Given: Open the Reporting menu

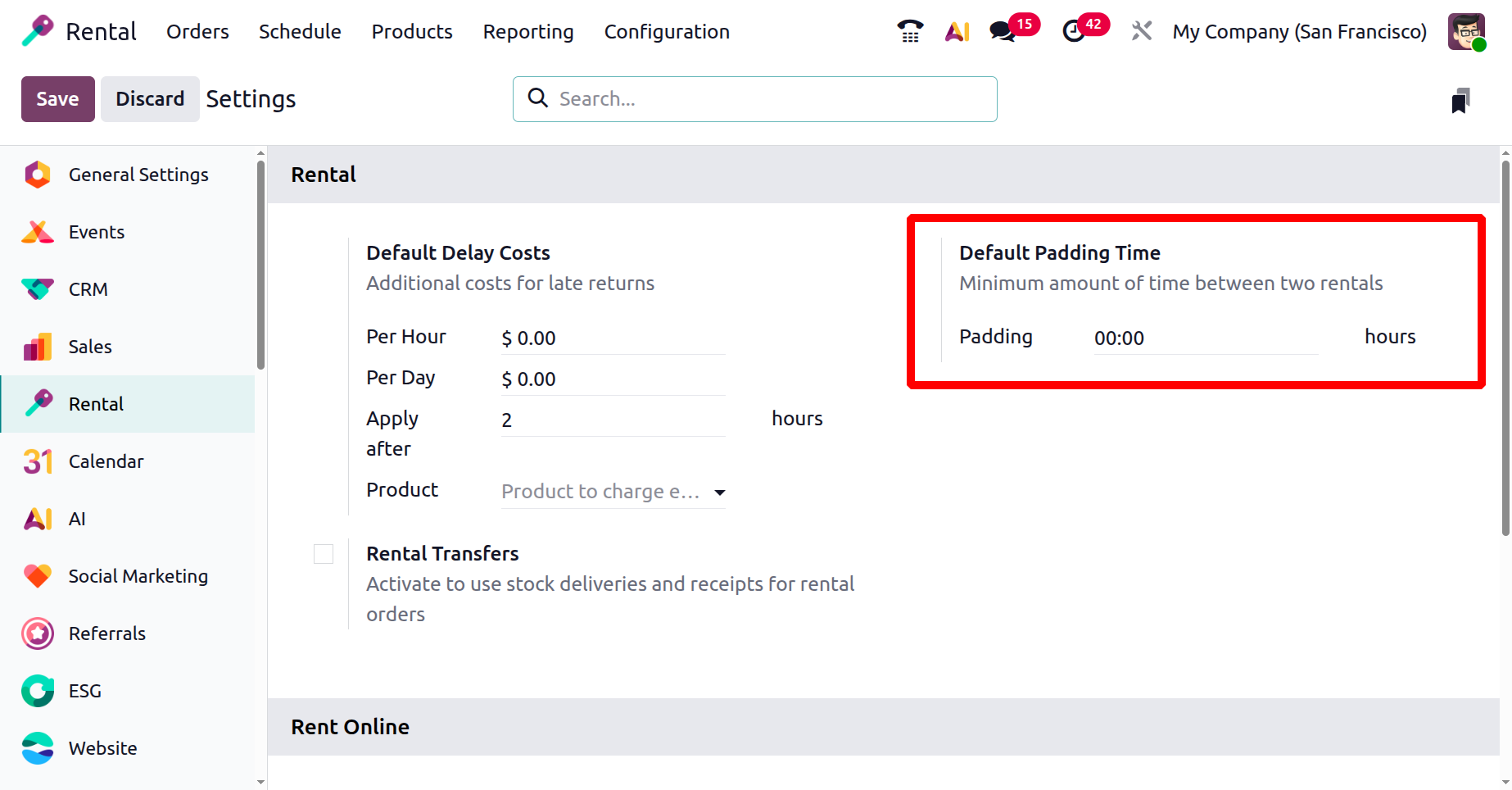Looking at the screenshot, I should 528,31.
